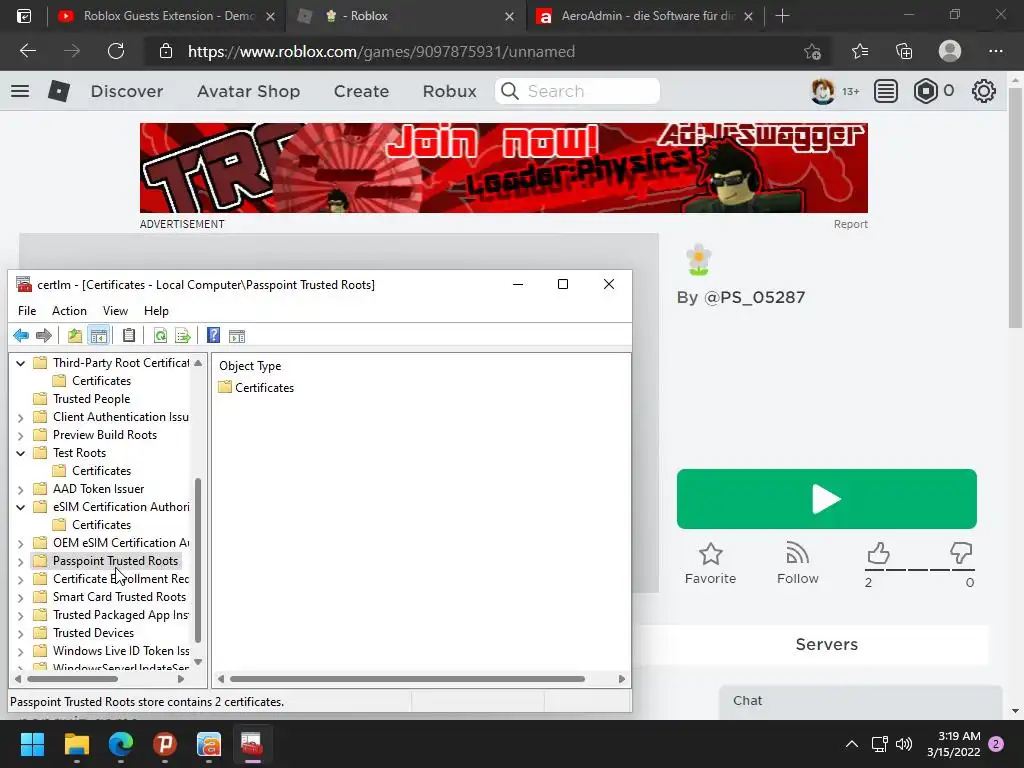Image resolution: width=1024 pixels, height=768 pixels.
Task: Select Windows Live ID Token Issuer store
Action: click(x=121, y=651)
